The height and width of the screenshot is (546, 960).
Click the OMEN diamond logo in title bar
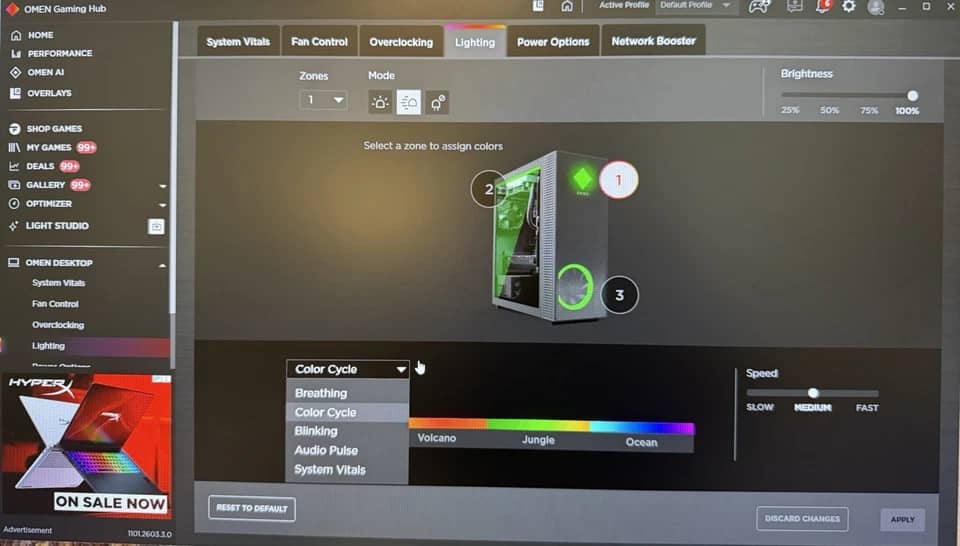12,9
